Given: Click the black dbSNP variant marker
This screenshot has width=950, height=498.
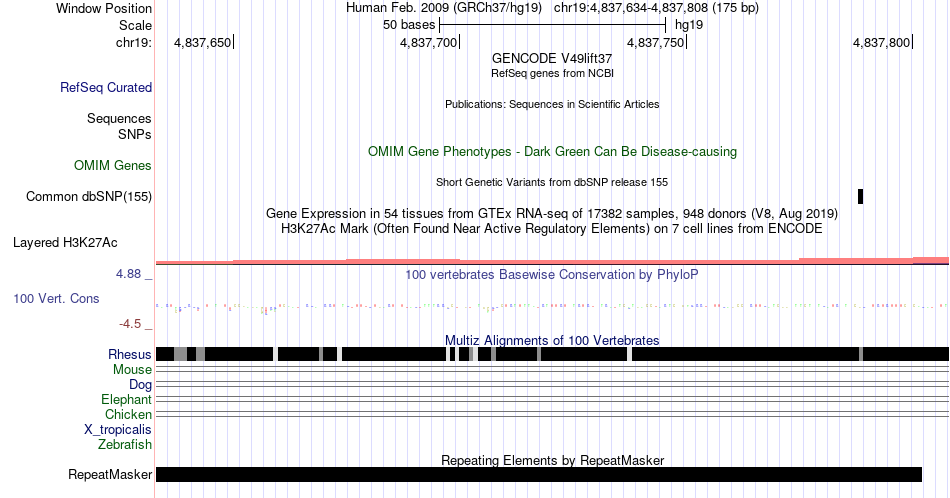Looking at the screenshot, I should [860, 196].
